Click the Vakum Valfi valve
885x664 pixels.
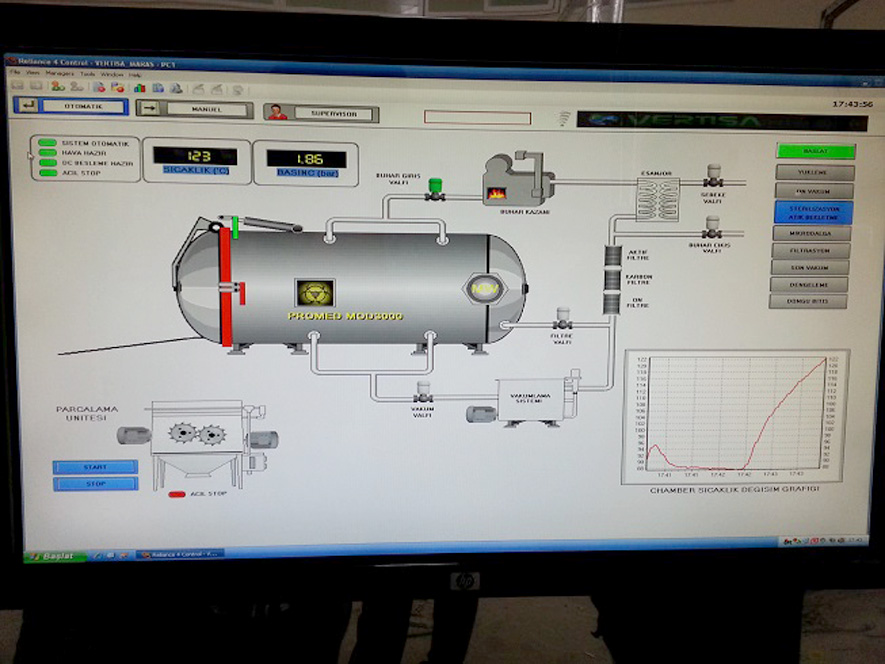[x=423, y=392]
